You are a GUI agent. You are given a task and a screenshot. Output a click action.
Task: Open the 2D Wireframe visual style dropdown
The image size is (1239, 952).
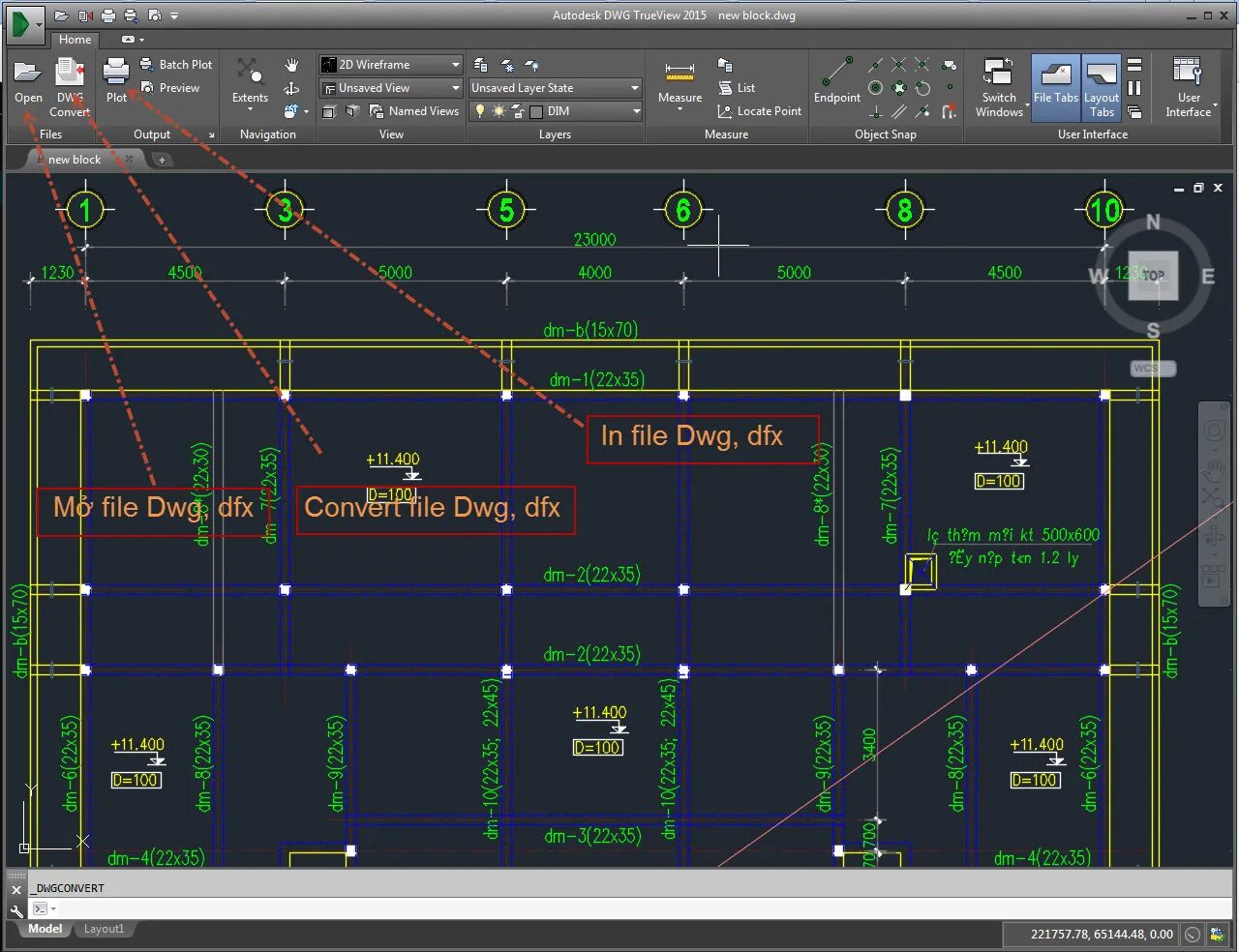click(391, 65)
